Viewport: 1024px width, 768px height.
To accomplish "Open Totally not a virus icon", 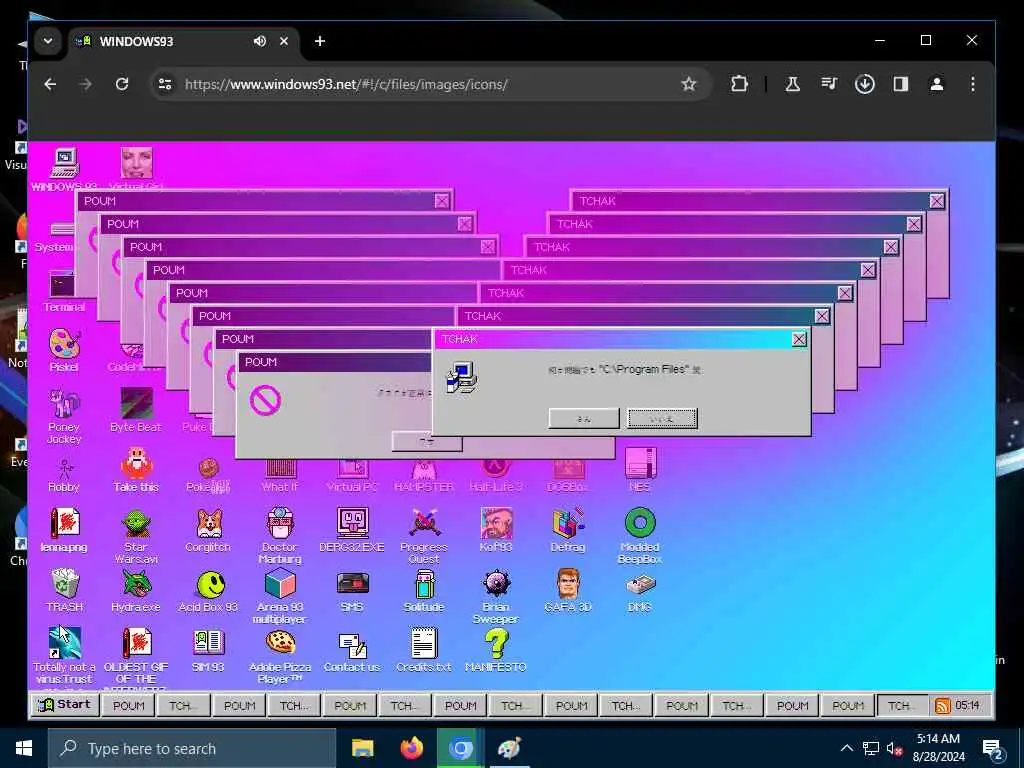I will [64, 656].
